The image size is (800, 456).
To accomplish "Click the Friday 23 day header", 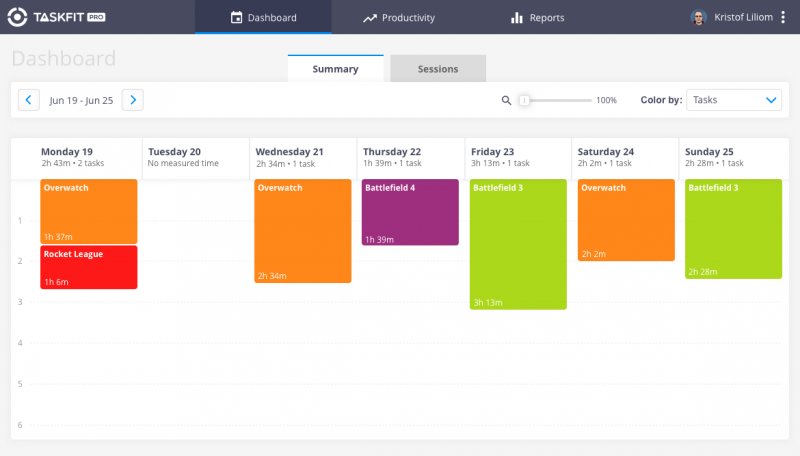I will 492,151.
